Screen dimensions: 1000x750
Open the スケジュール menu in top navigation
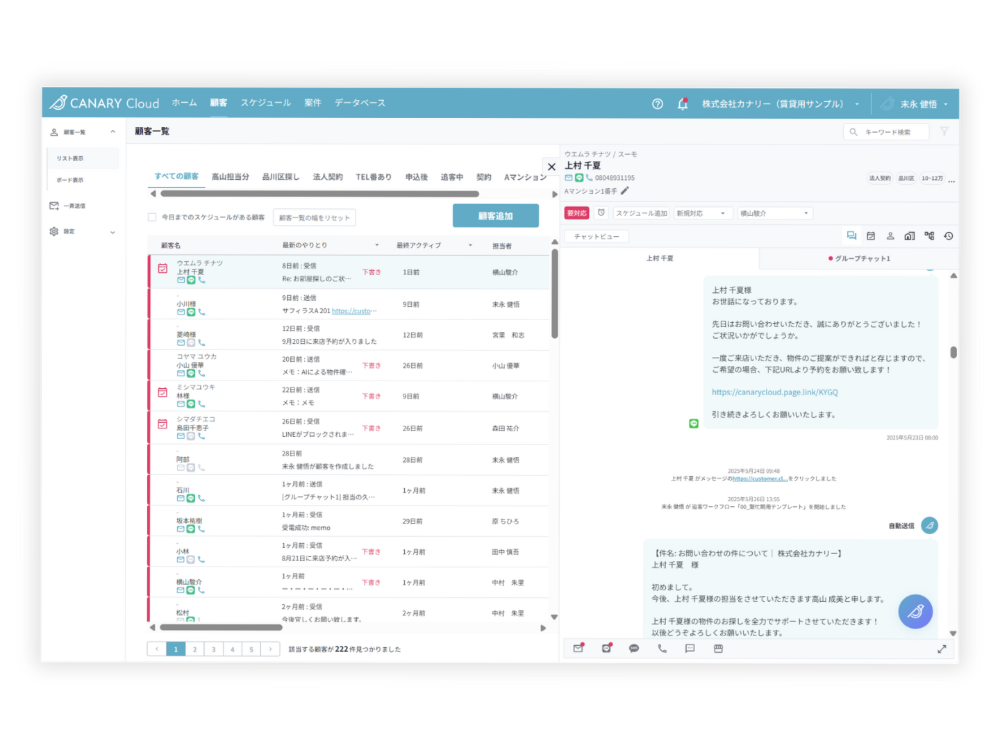[265, 103]
